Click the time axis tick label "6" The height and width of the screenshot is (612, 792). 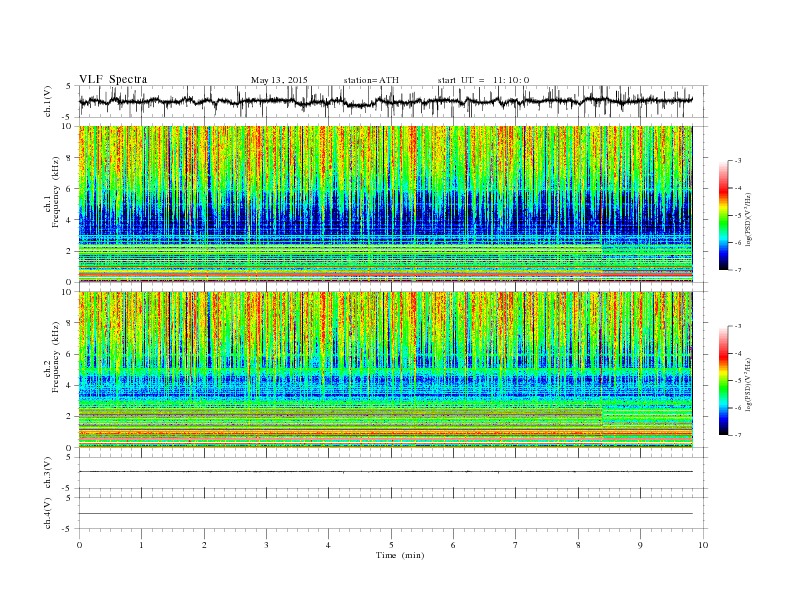454,545
